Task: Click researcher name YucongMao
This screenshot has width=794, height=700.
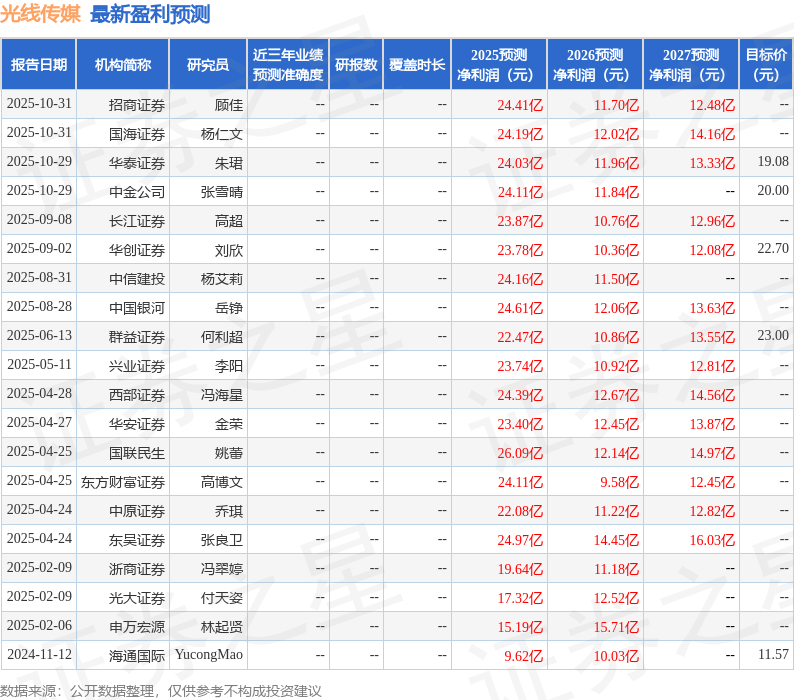Action: pos(209,654)
